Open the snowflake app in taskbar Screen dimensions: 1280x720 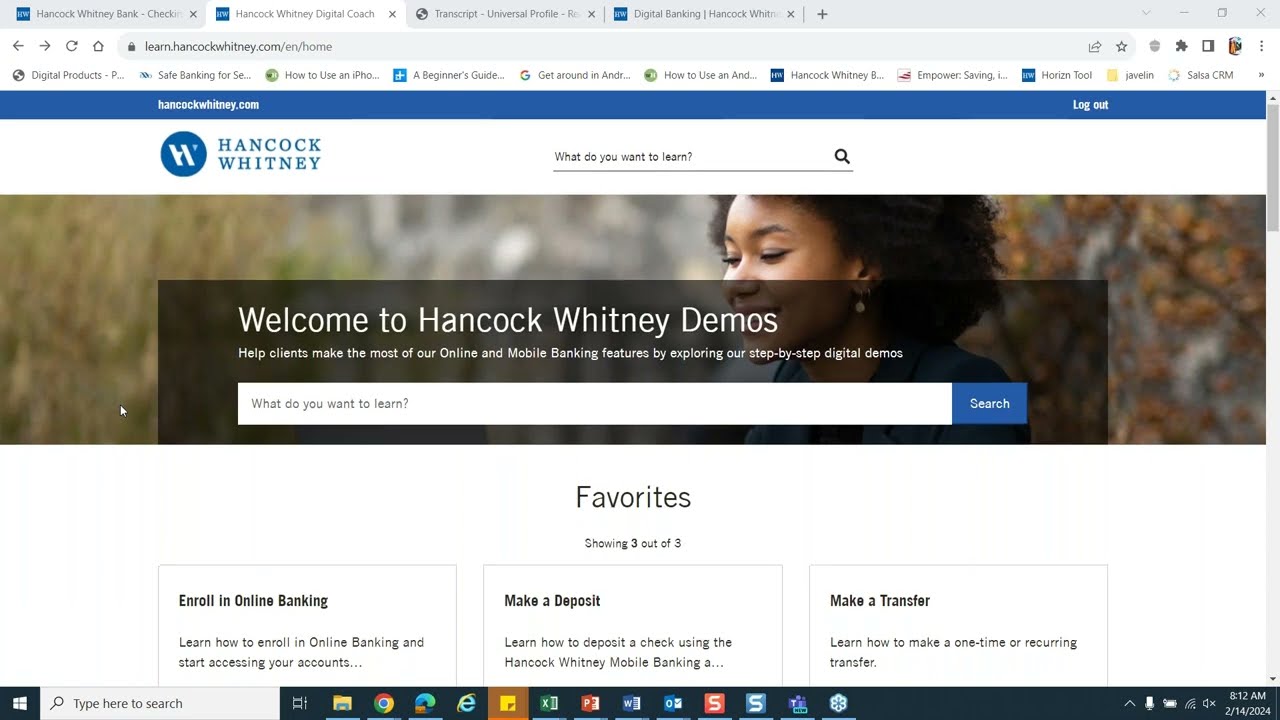pyautogui.click(x=838, y=703)
